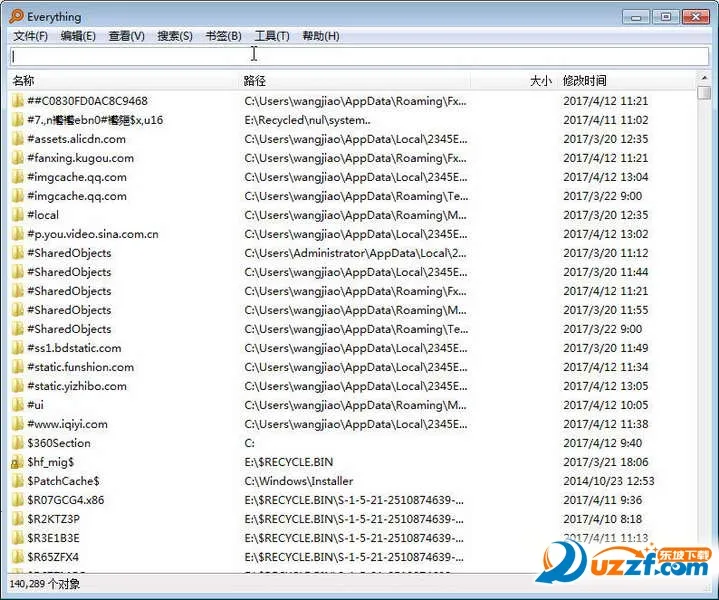This screenshot has height=600, width=719.
Task: Open the 编辑(E) menu
Action: pos(78,36)
